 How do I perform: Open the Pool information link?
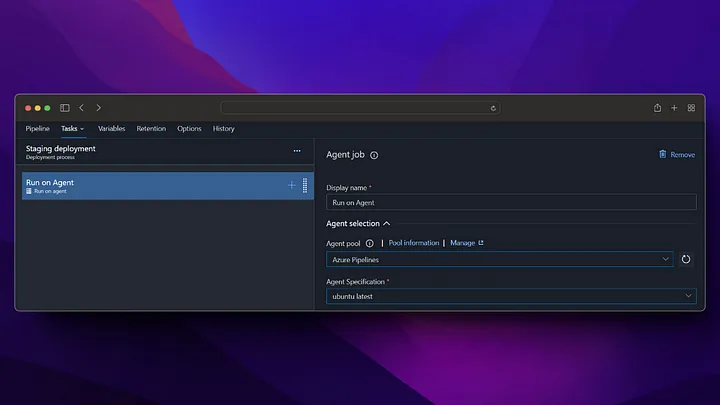coord(414,243)
